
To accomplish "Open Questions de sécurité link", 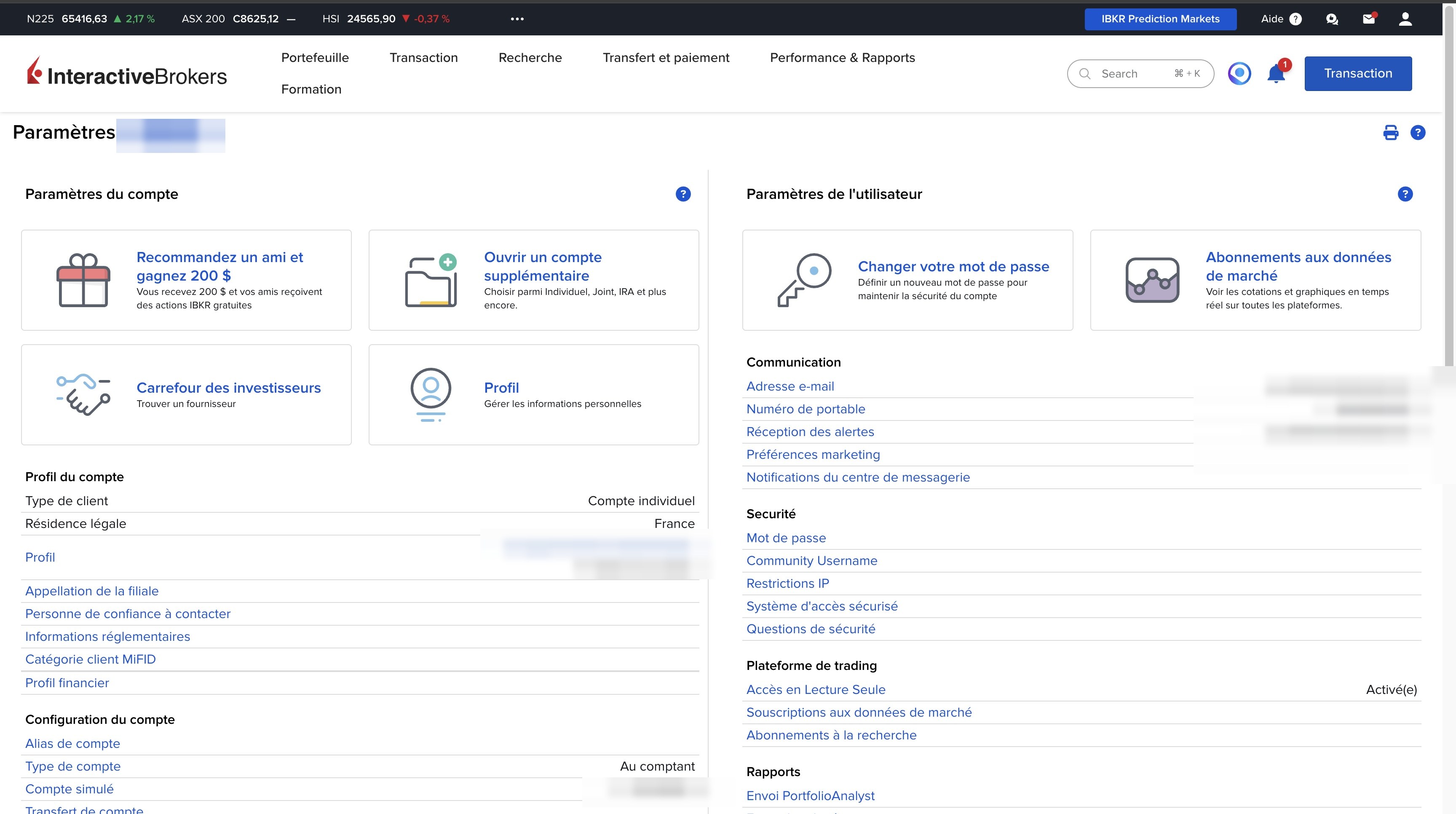I will (811, 629).
